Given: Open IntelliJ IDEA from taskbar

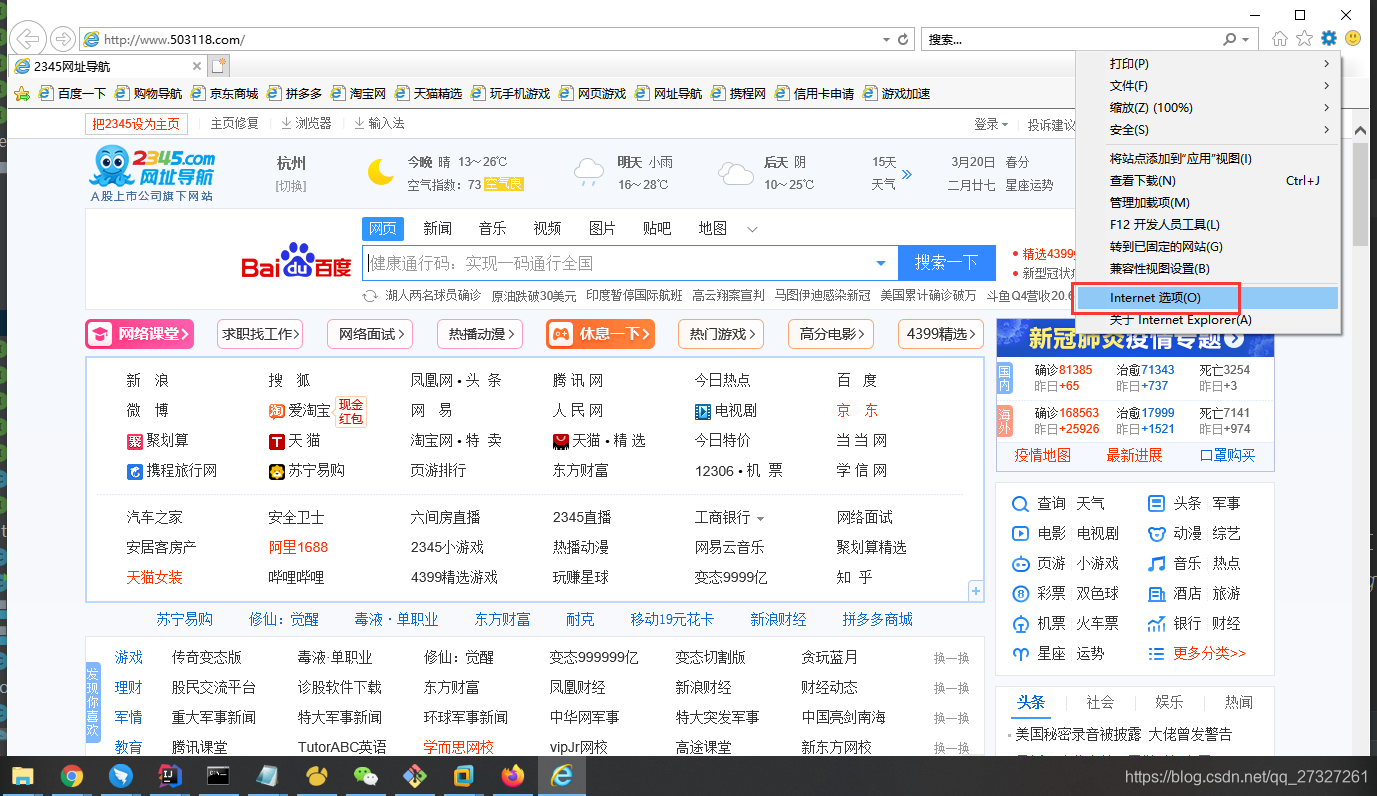Looking at the screenshot, I should [169, 775].
